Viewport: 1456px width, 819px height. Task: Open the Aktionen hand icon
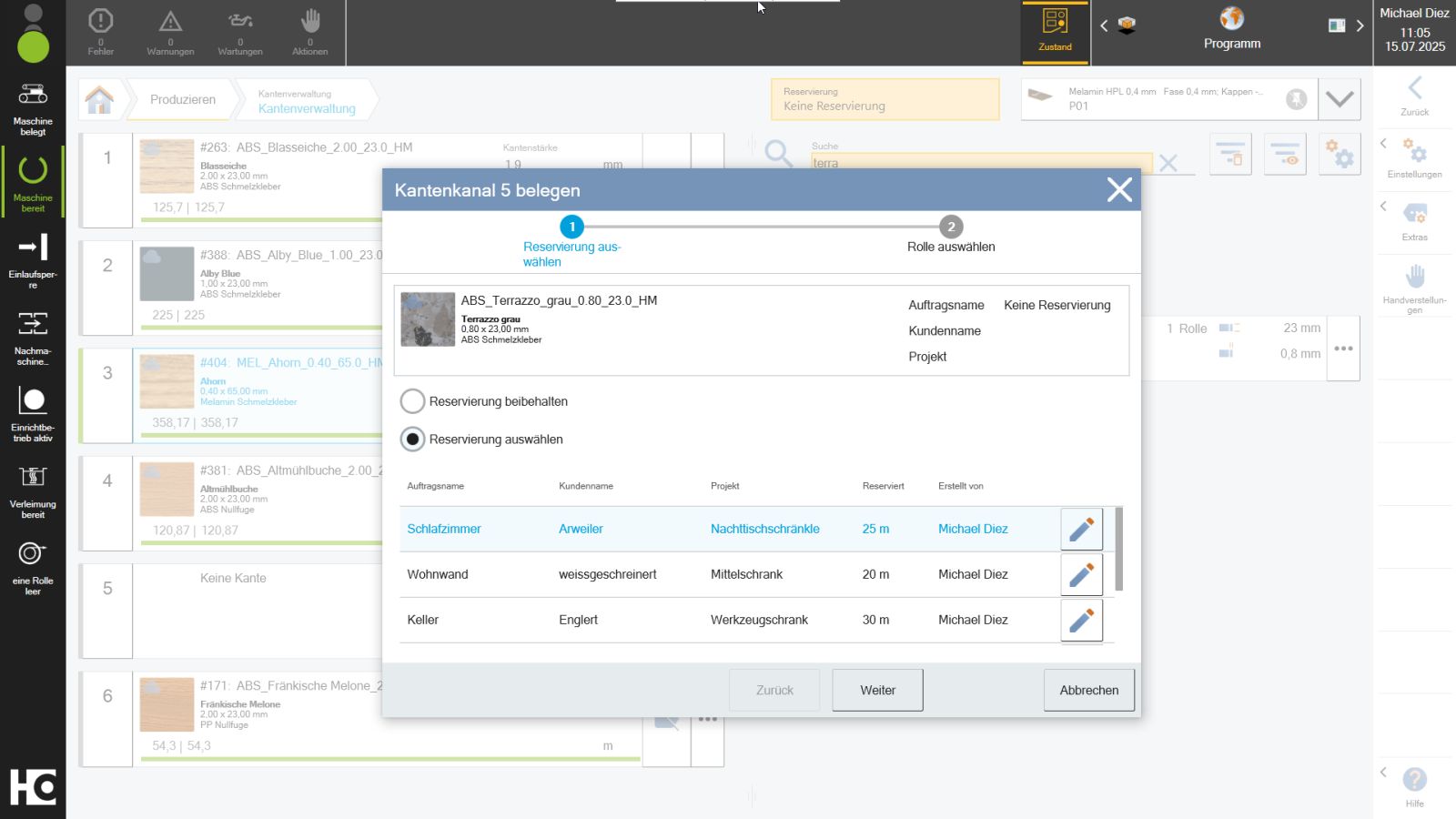tap(310, 33)
